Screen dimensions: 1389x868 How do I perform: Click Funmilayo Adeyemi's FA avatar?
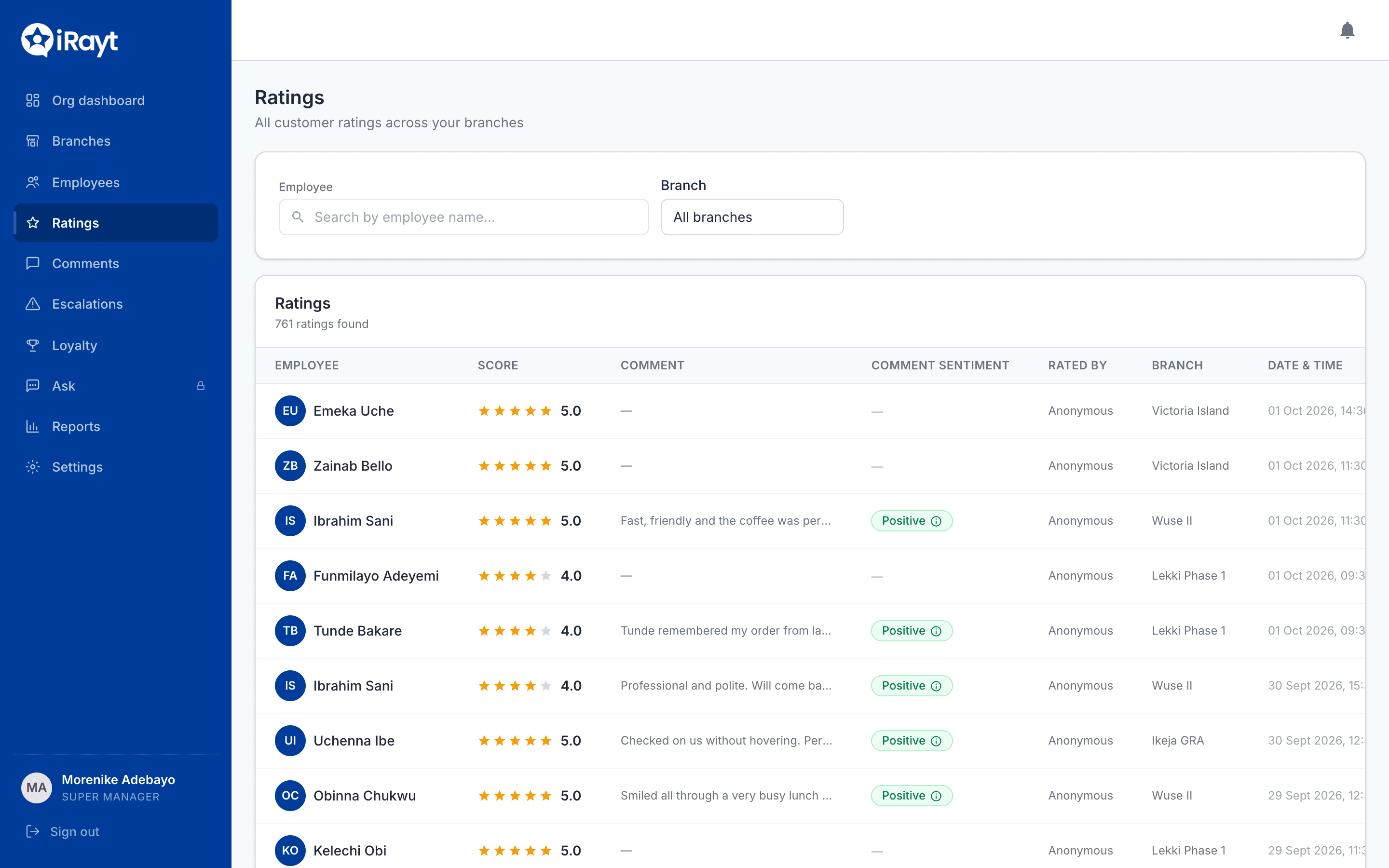(290, 576)
